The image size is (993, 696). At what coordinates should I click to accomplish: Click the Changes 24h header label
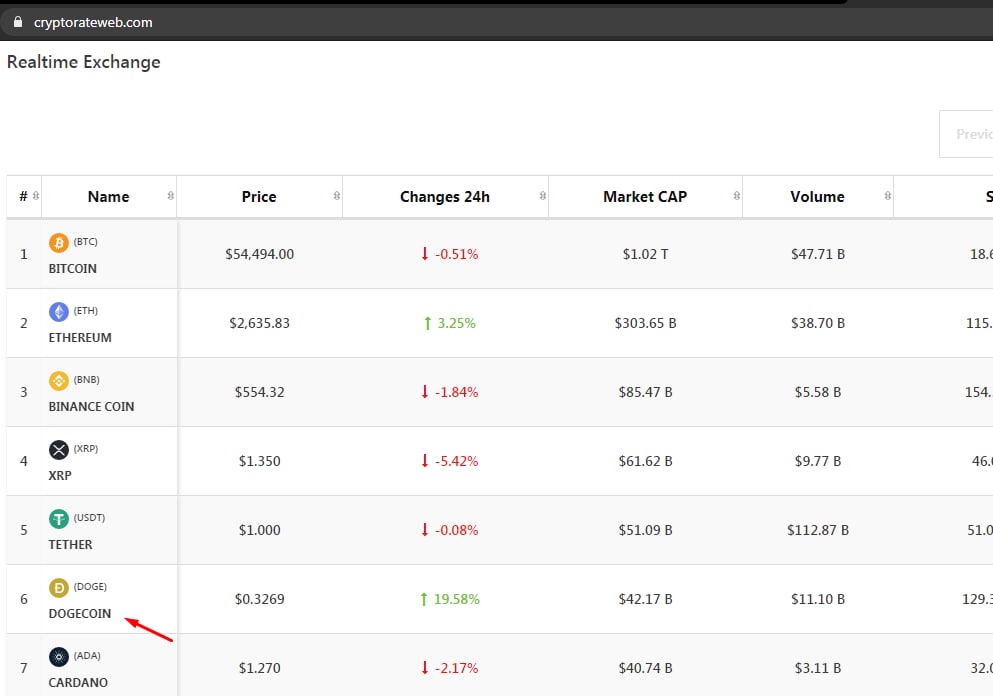tap(445, 197)
